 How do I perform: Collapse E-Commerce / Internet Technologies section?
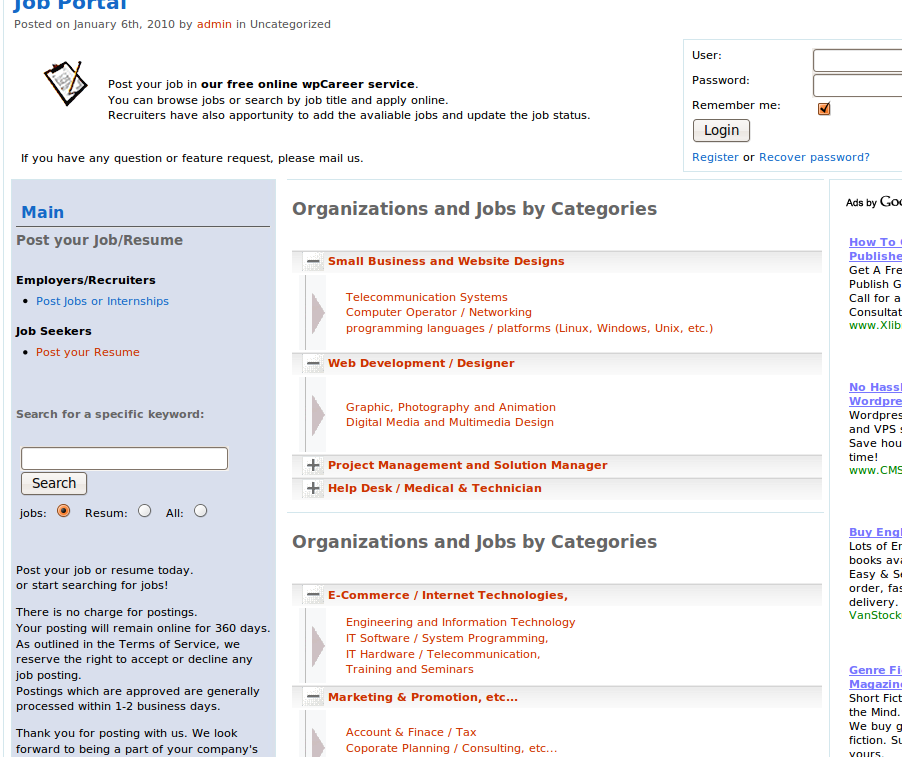click(313, 596)
